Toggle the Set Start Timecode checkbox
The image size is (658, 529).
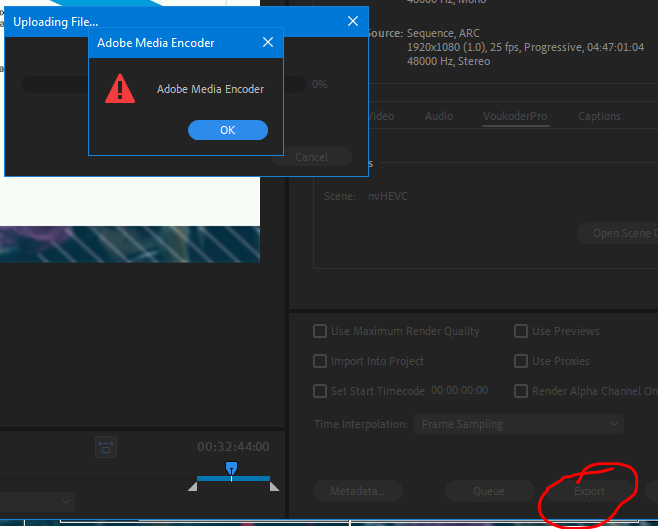pyautogui.click(x=320, y=391)
